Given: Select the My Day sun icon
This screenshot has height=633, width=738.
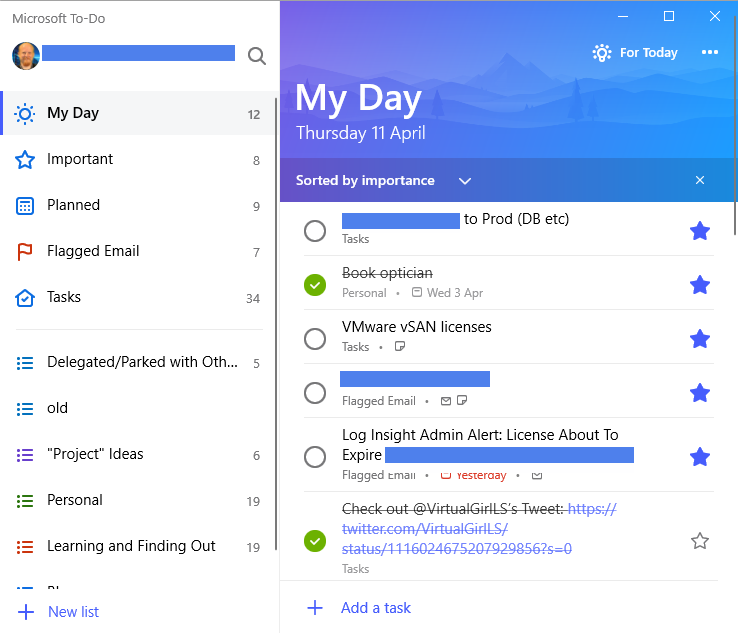Looking at the screenshot, I should (25, 114).
